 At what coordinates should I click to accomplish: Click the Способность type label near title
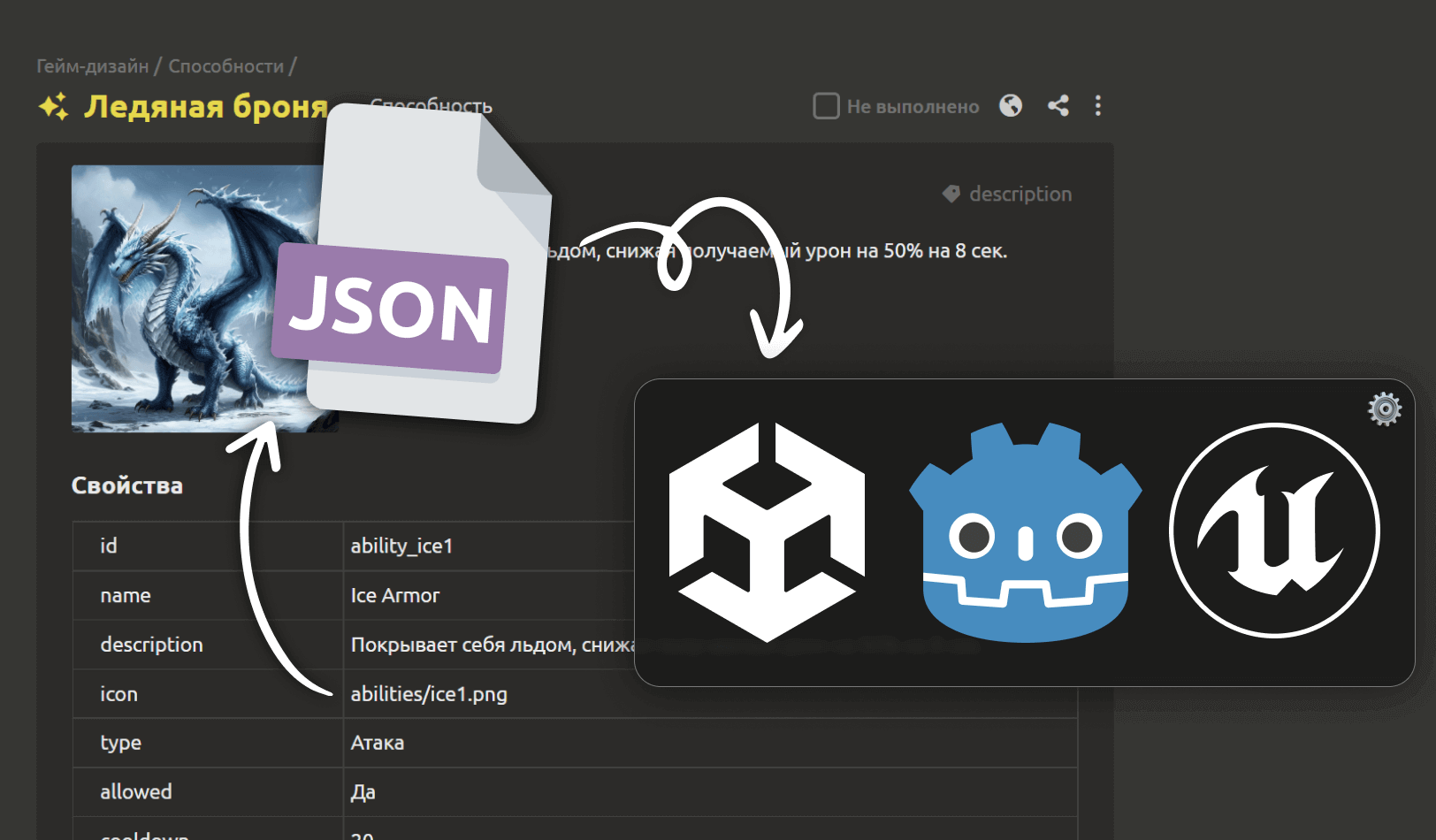(432, 106)
